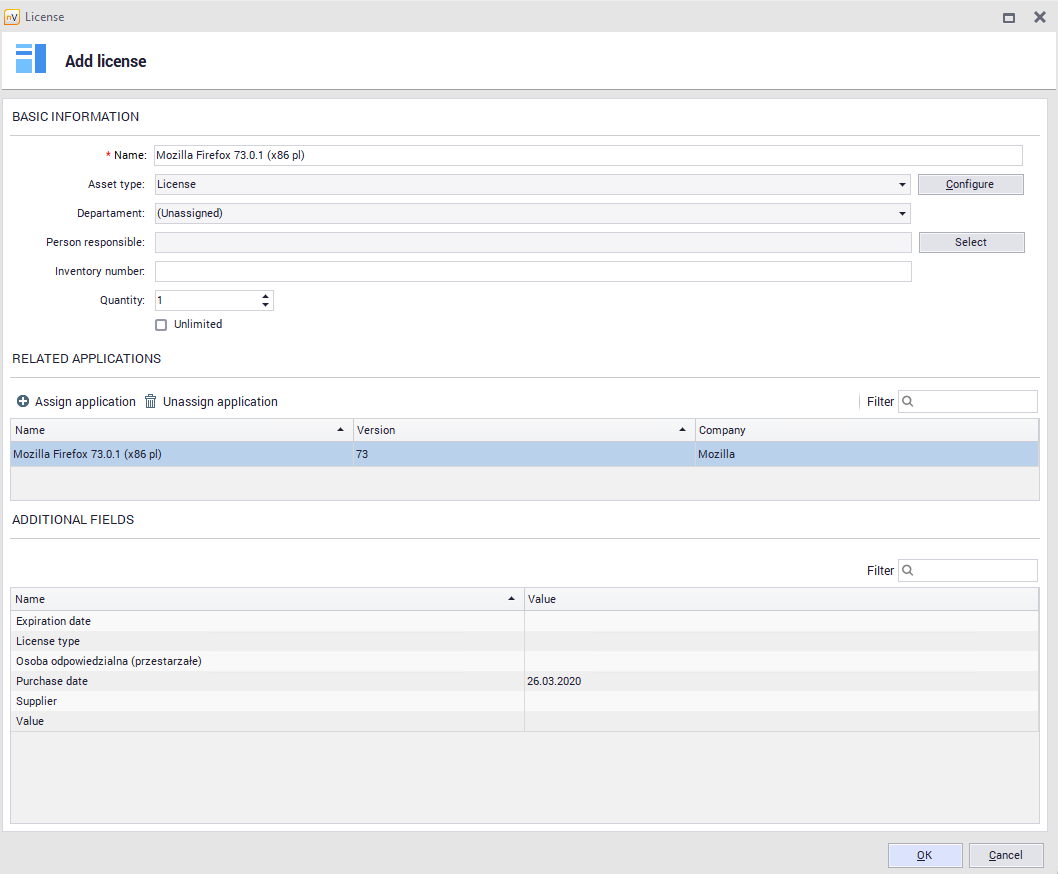This screenshot has height=874, width=1058.
Task: Confirm with the OK button
Action: pyautogui.click(x=925, y=855)
